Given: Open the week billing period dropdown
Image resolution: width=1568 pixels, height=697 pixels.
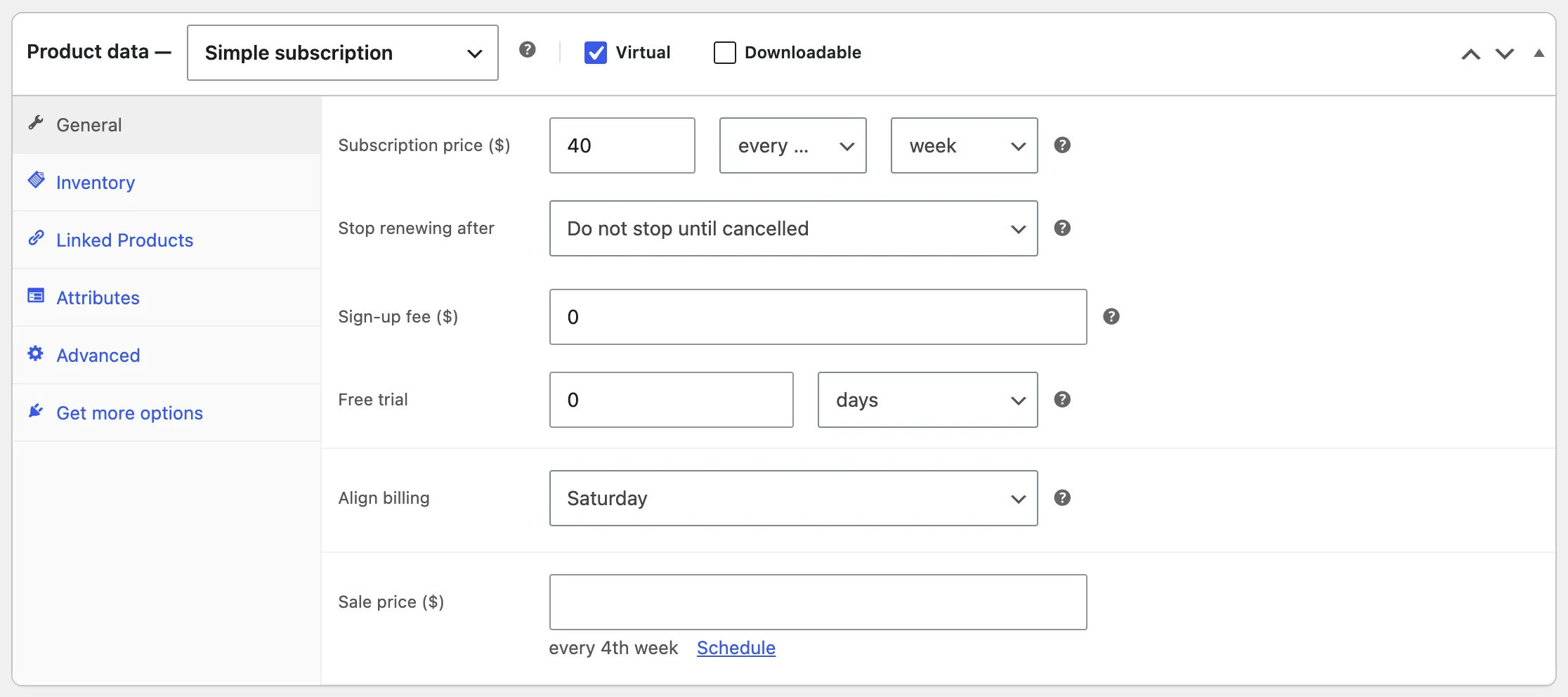Looking at the screenshot, I should pos(964,145).
